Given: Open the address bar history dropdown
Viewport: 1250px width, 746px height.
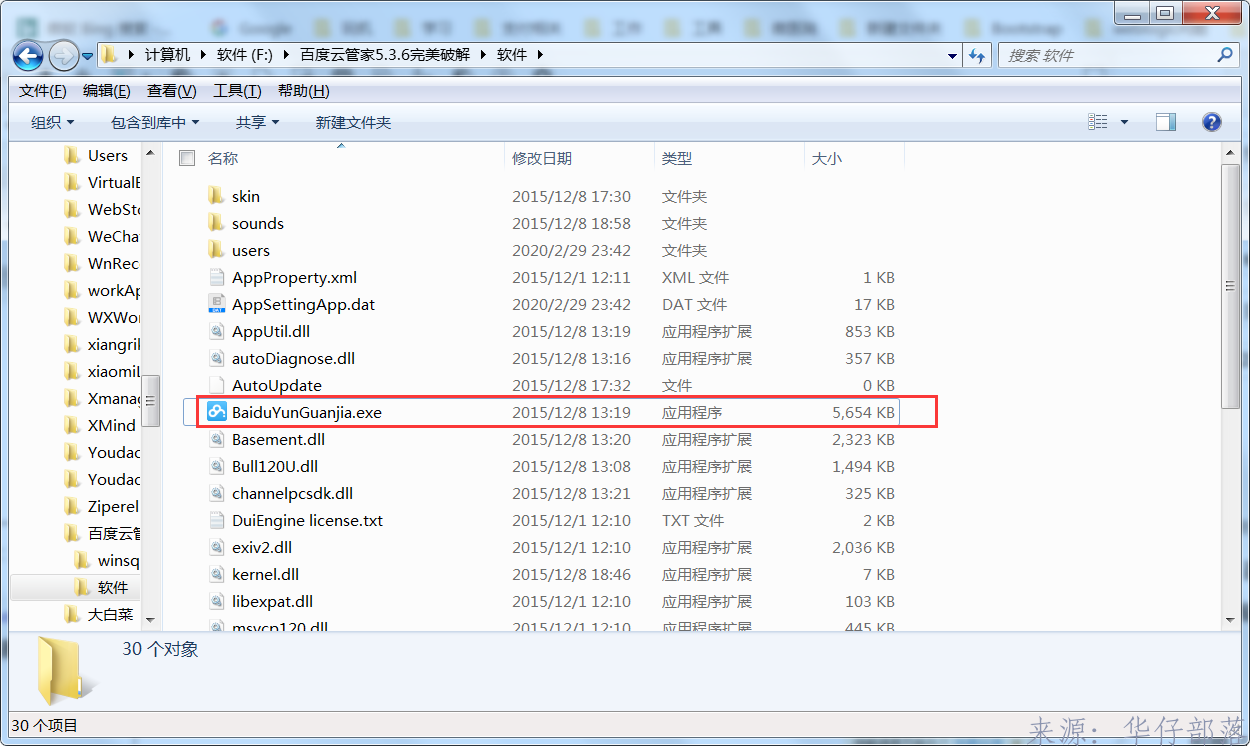Looking at the screenshot, I should [x=952, y=56].
